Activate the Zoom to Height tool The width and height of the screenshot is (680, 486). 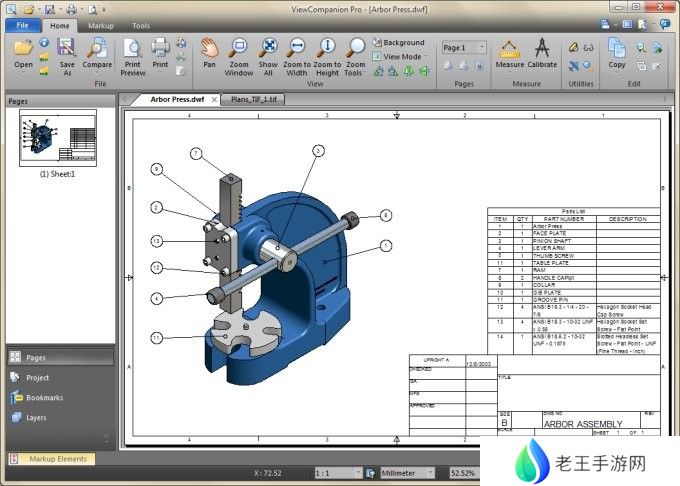point(327,53)
